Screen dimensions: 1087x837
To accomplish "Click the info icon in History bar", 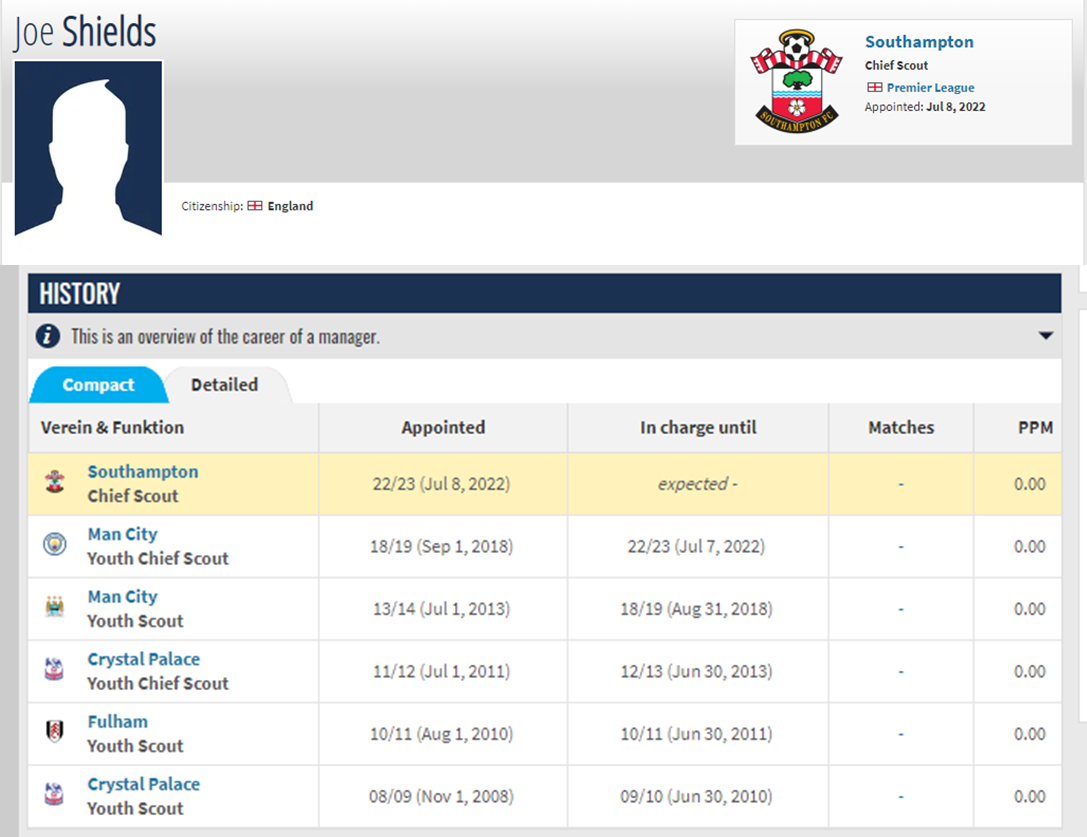I will 47,336.
